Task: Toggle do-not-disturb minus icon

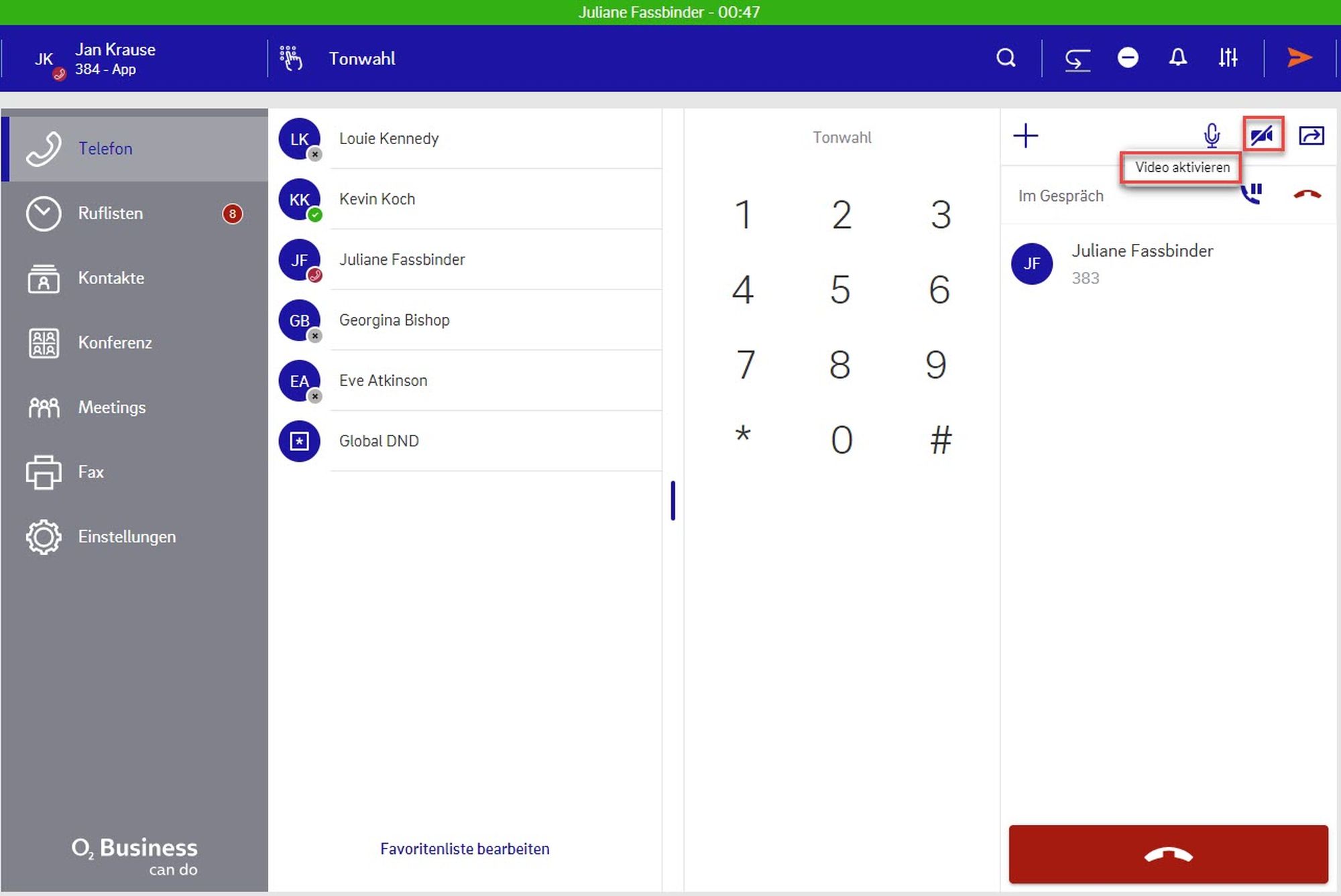Action: tap(1128, 58)
